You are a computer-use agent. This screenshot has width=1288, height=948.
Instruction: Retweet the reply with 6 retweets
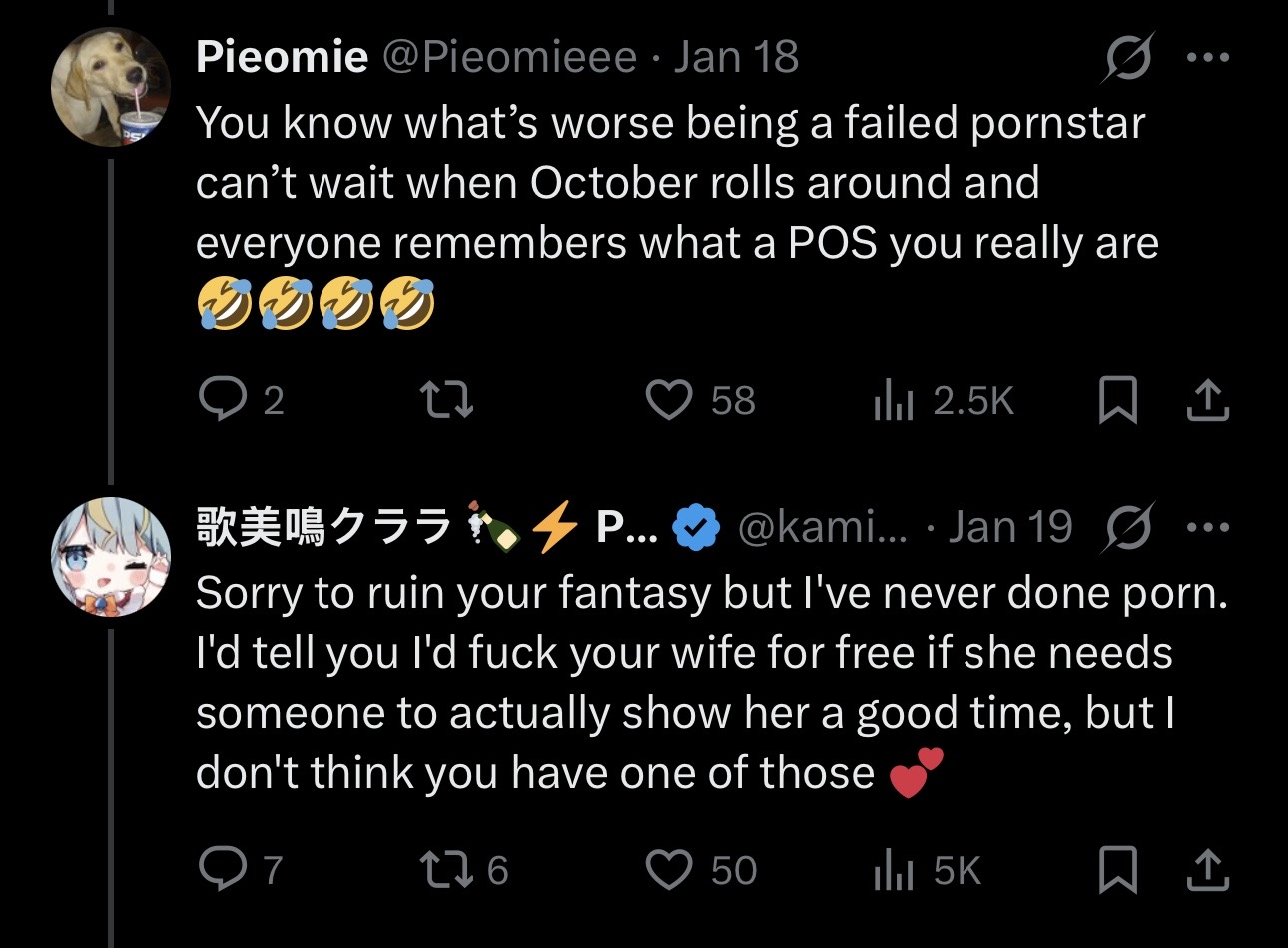[463, 871]
